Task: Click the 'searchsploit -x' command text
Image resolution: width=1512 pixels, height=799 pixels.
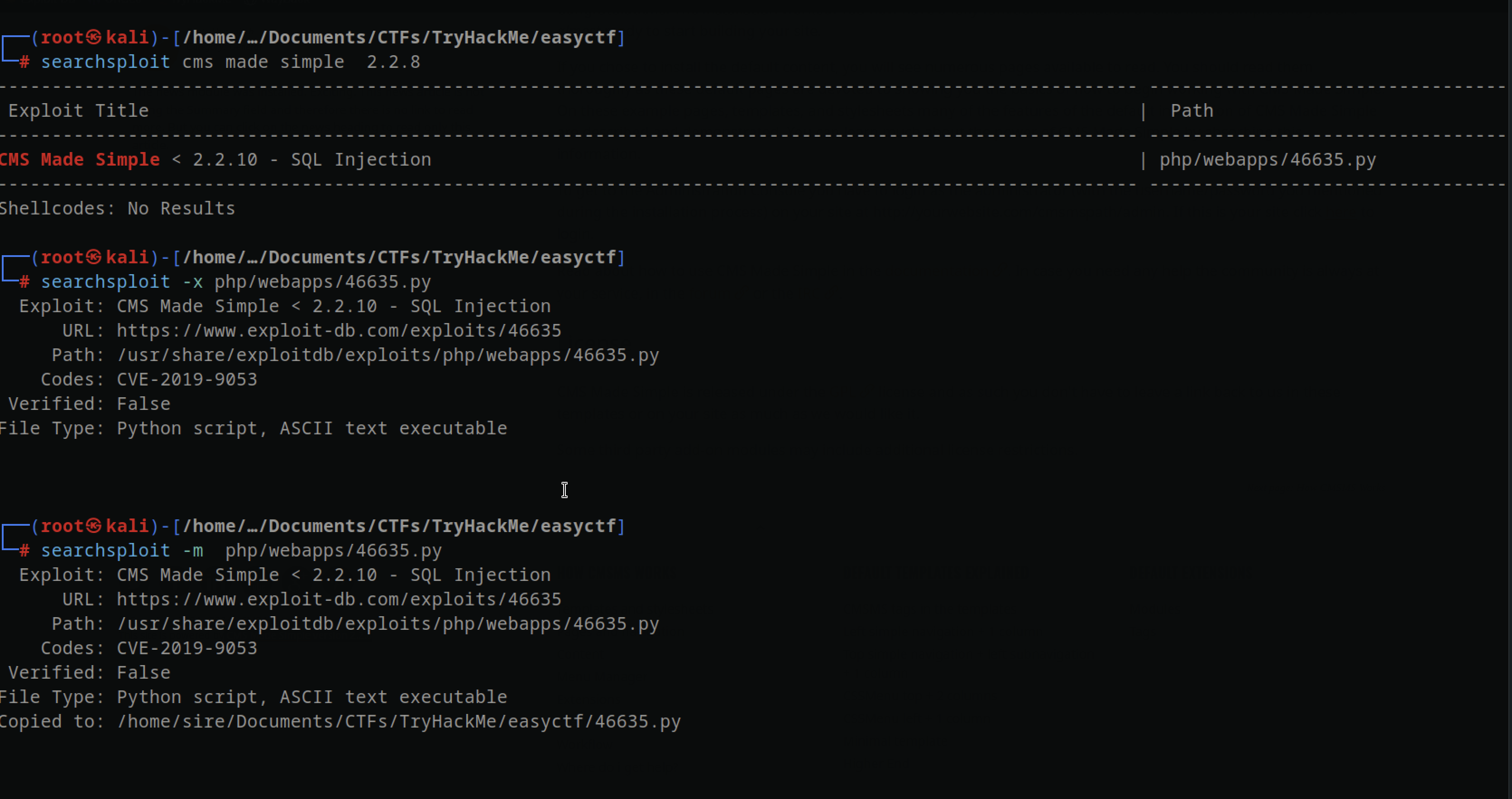Action: tap(121, 282)
